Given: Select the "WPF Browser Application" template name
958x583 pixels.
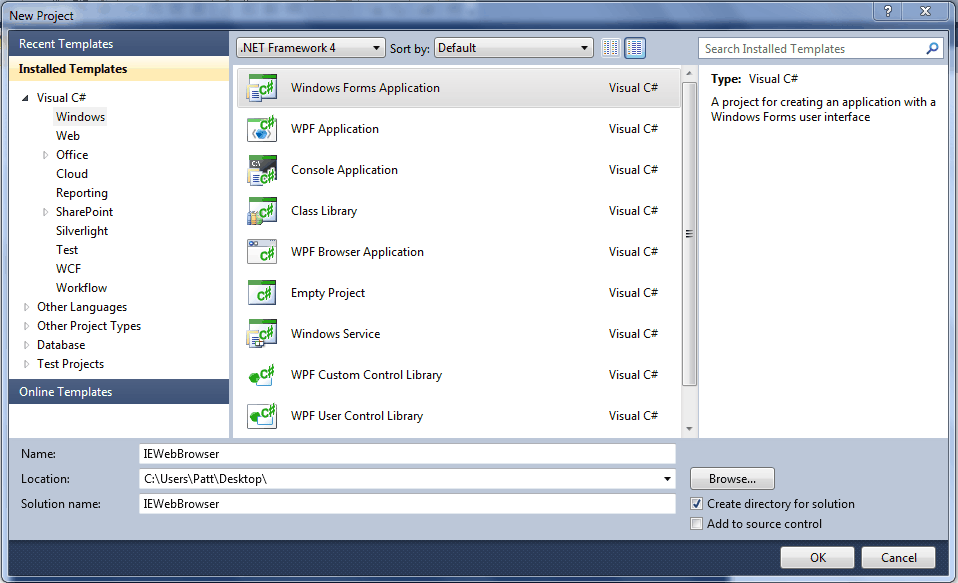Looking at the screenshot, I should pos(357,252).
